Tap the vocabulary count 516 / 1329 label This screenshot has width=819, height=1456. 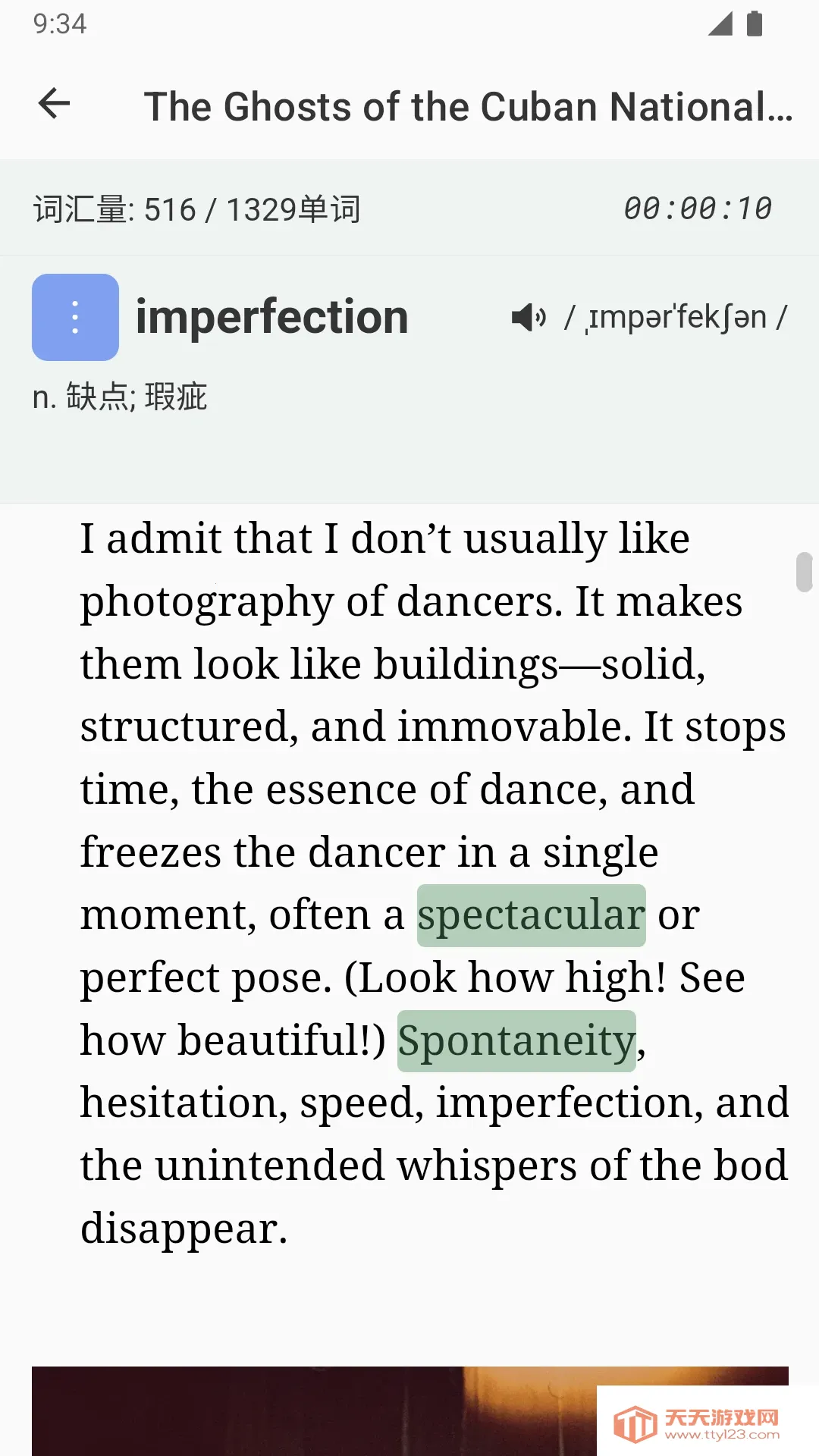pos(196,209)
